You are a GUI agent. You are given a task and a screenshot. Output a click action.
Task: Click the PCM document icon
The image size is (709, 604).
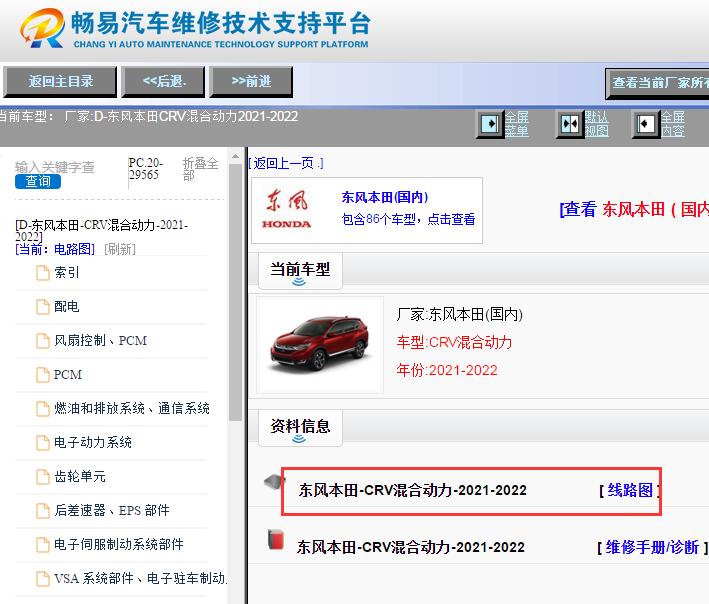click(x=43, y=374)
